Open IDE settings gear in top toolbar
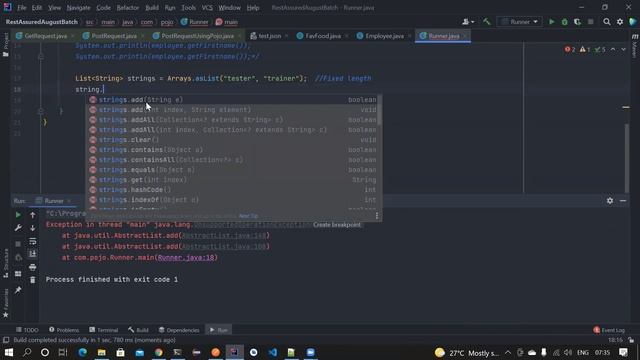640x360 pixels. click(620, 22)
